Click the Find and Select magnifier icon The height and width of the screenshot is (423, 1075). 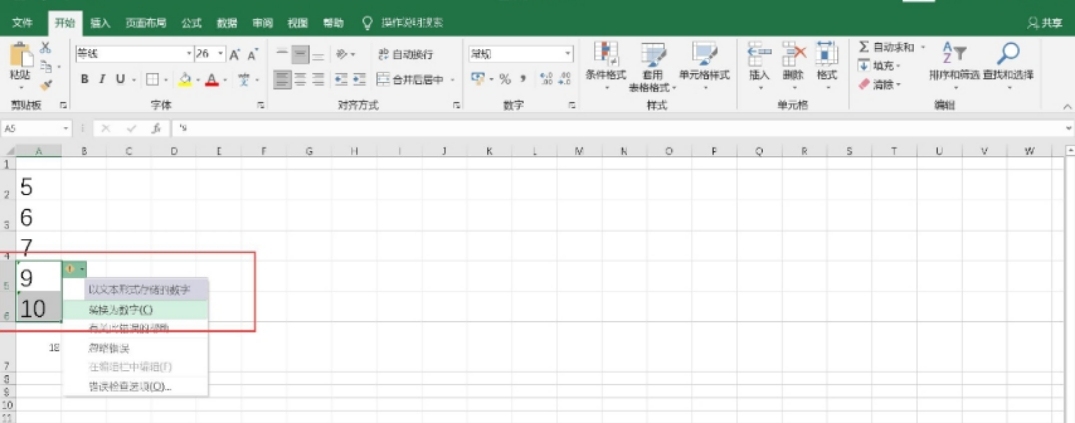click(1008, 54)
